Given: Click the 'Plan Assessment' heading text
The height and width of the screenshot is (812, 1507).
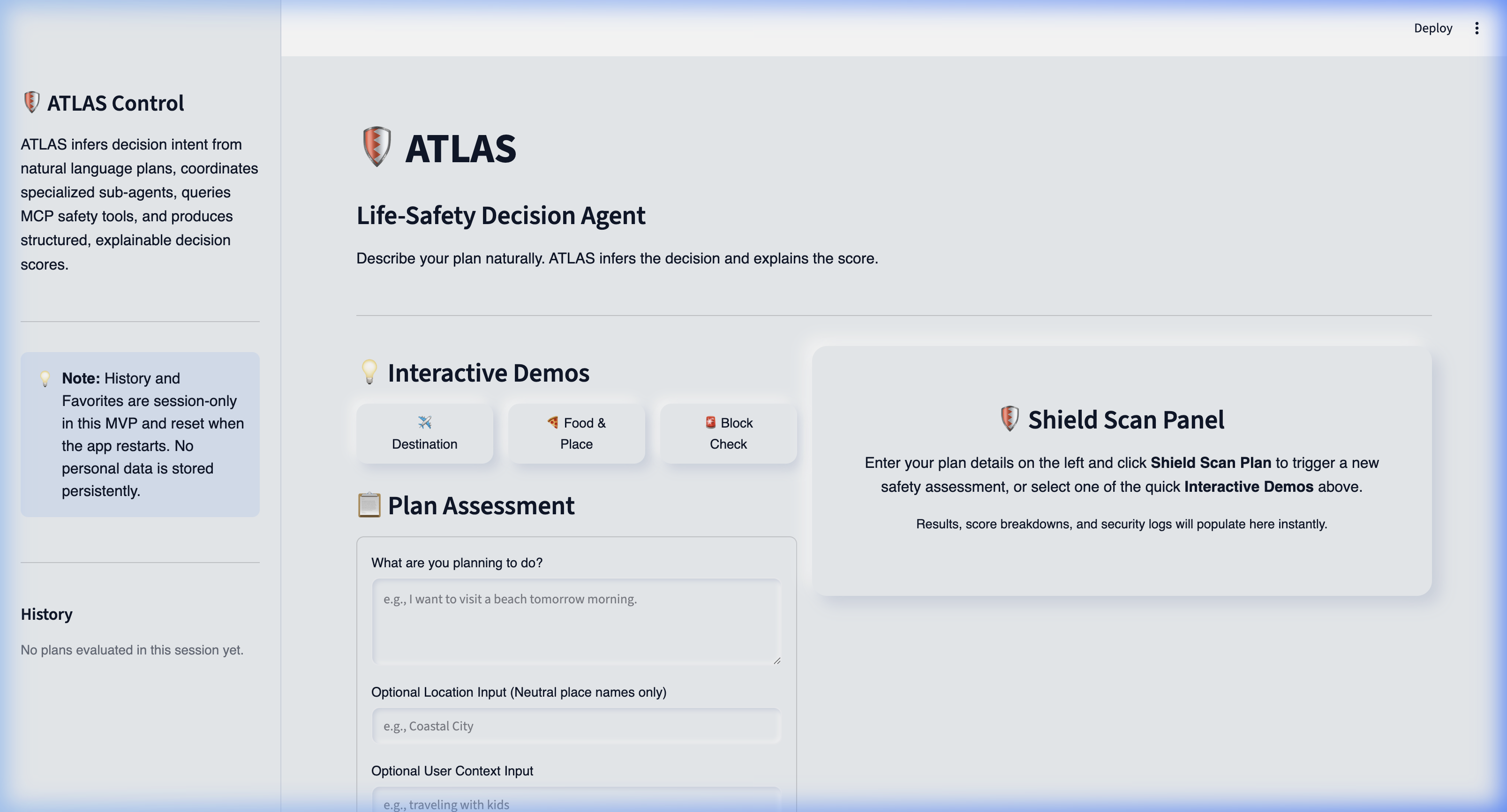Looking at the screenshot, I should 481,505.
